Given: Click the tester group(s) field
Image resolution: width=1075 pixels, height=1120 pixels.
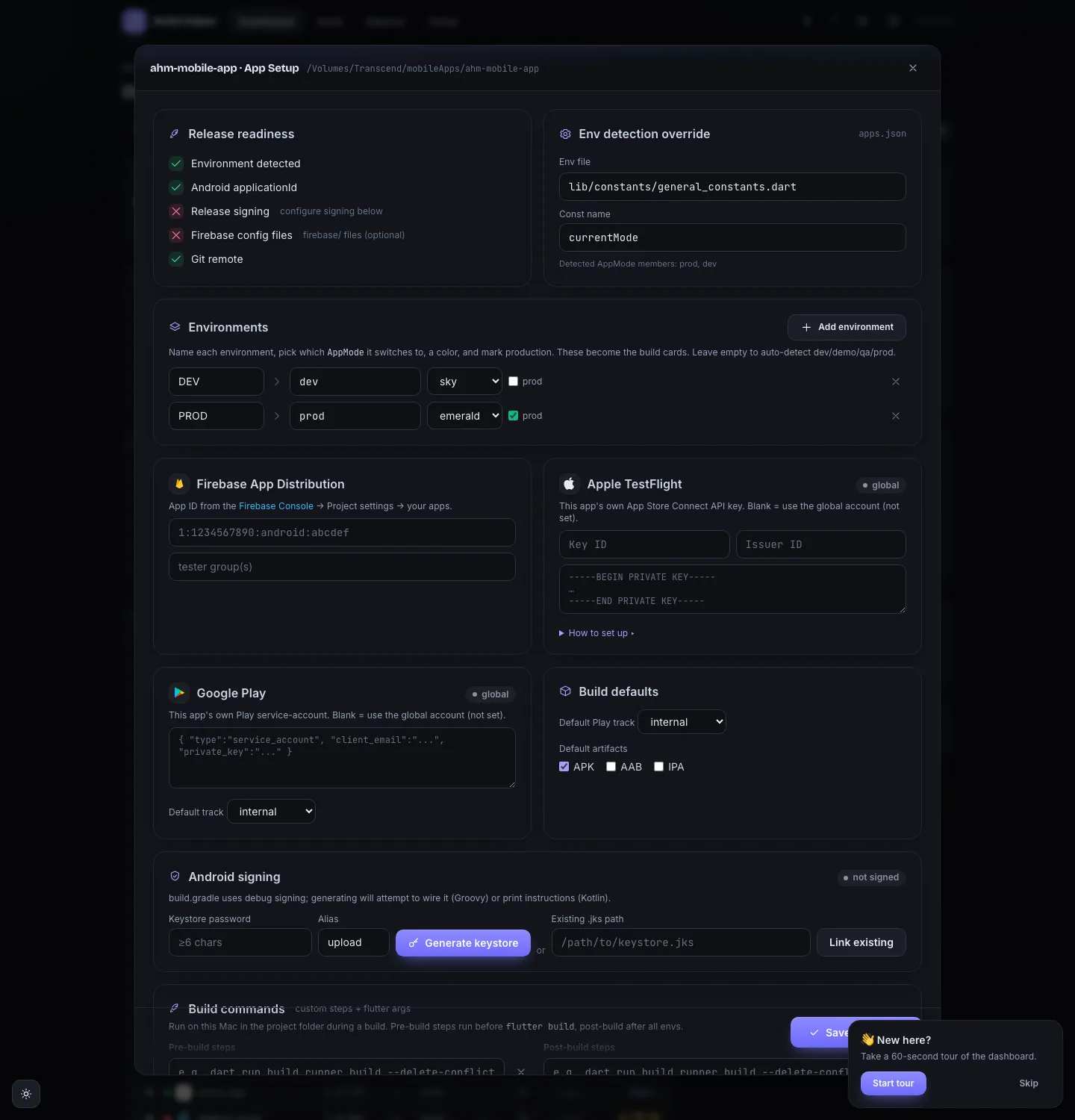Looking at the screenshot, I should coord(342,567).
